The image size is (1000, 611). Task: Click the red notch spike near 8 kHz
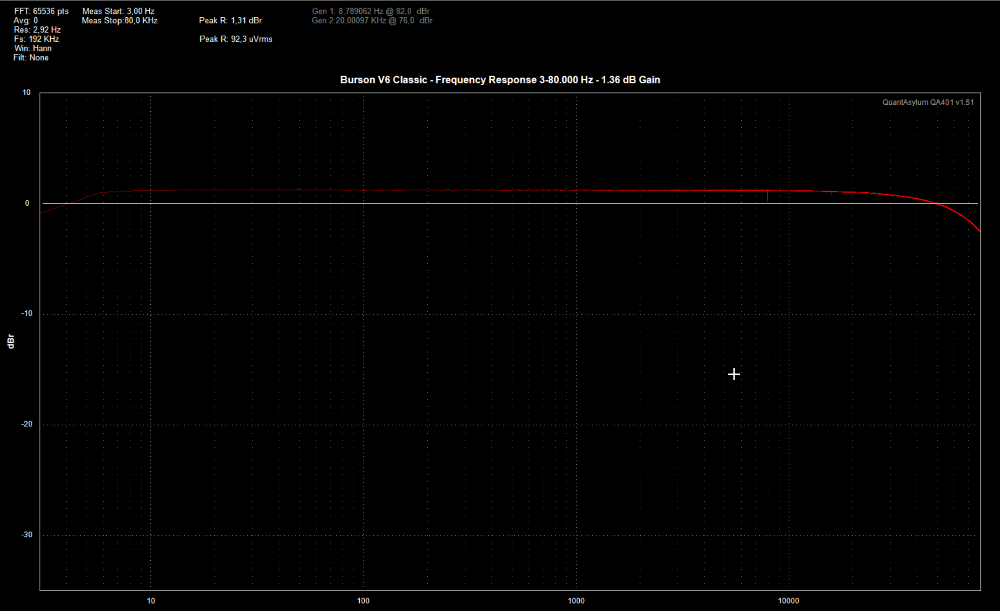pos(767,196)
